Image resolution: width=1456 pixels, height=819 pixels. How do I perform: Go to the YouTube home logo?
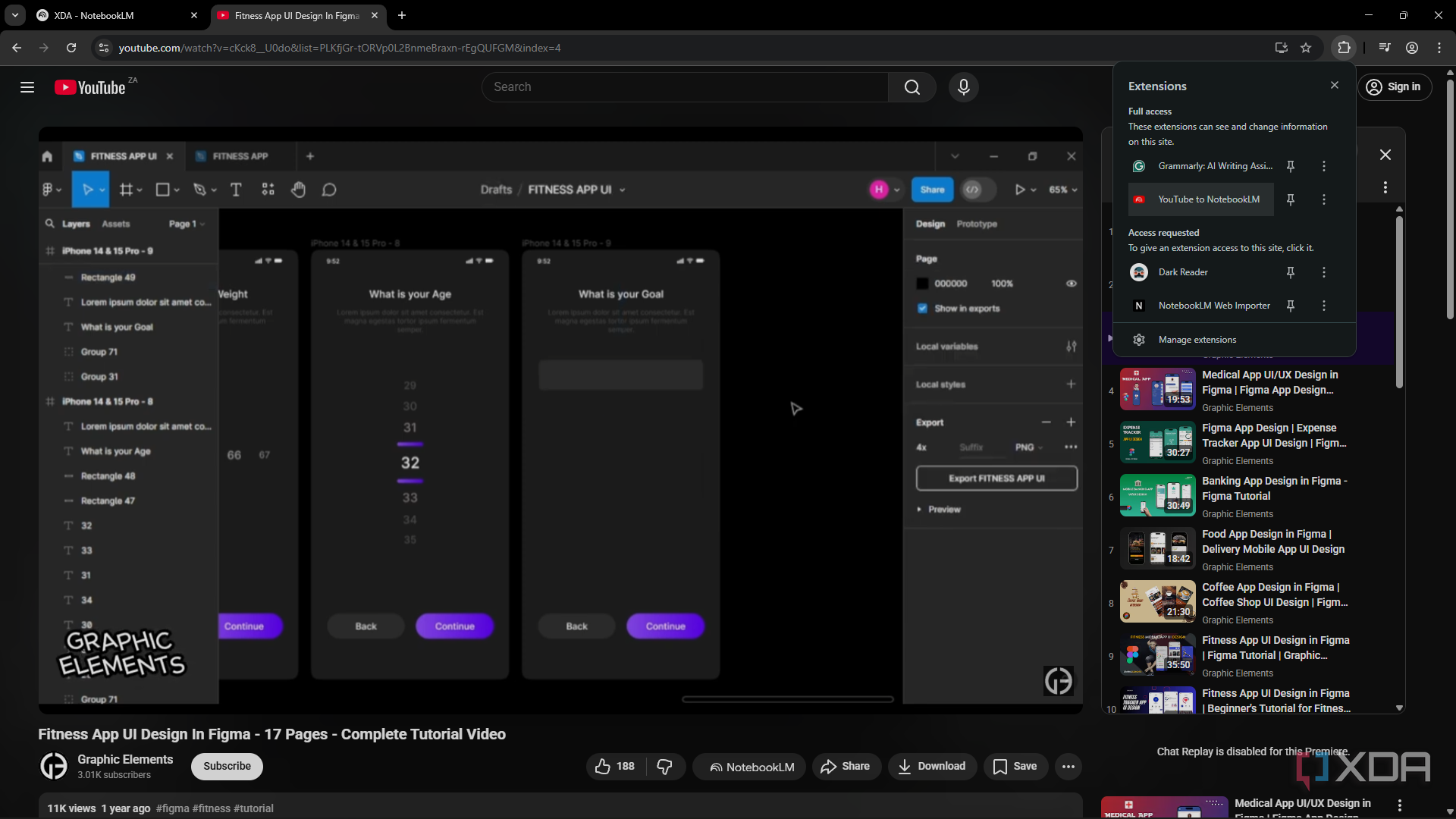click(x=90, y=87)
